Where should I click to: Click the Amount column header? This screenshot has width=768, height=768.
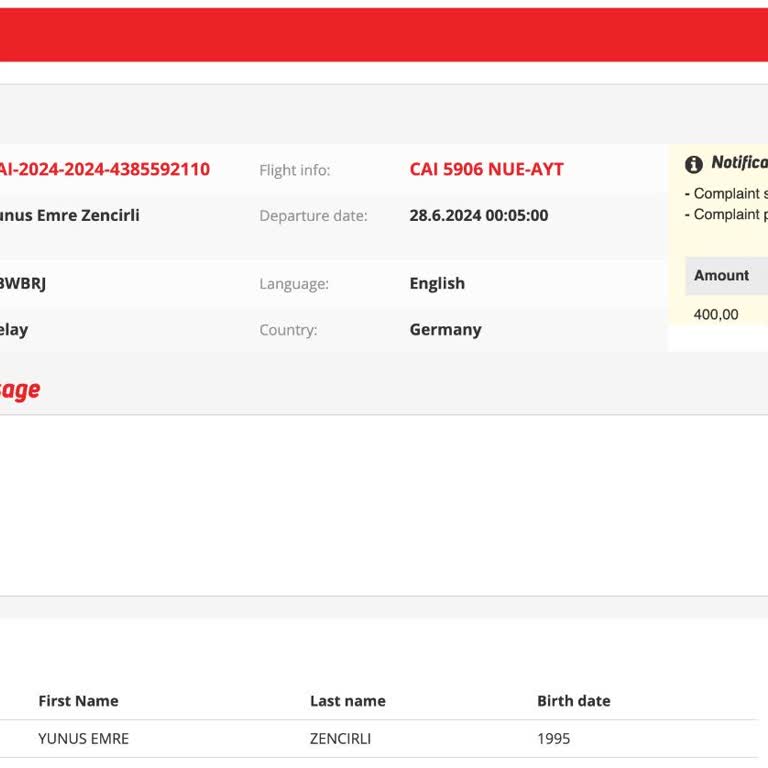[x=721, y=275]
